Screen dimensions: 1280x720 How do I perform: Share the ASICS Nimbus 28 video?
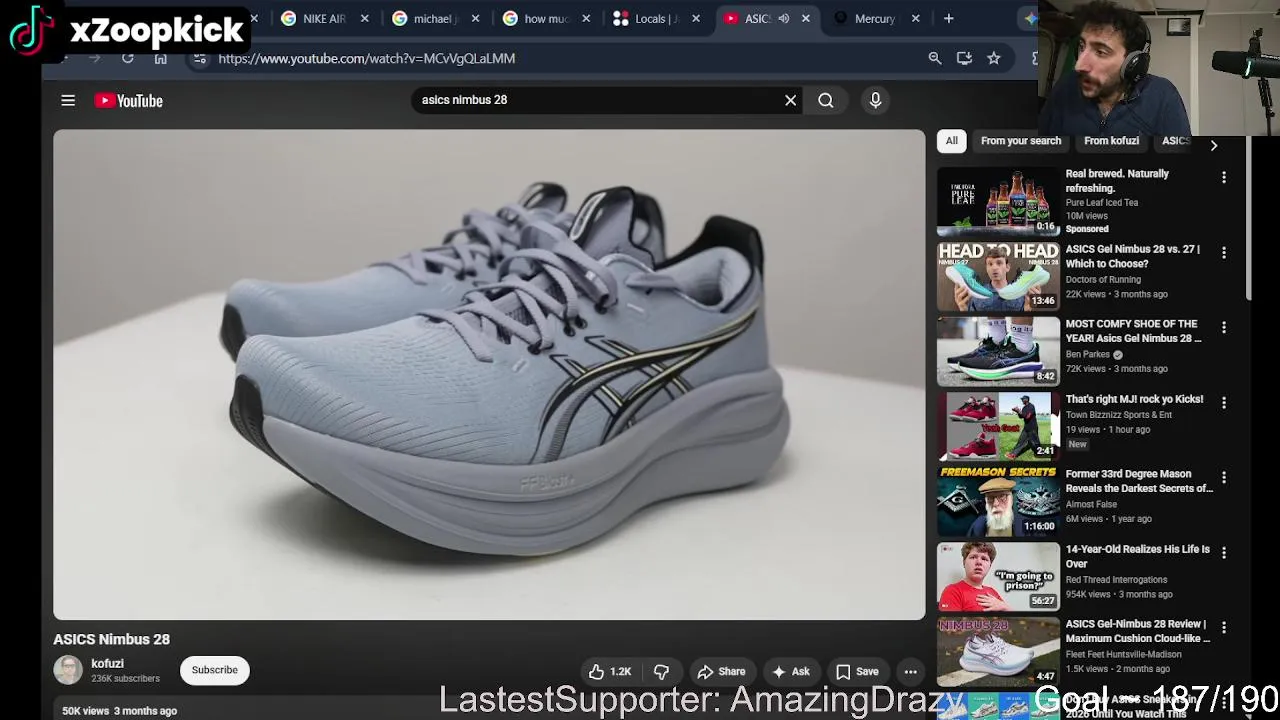pos(721,672)
